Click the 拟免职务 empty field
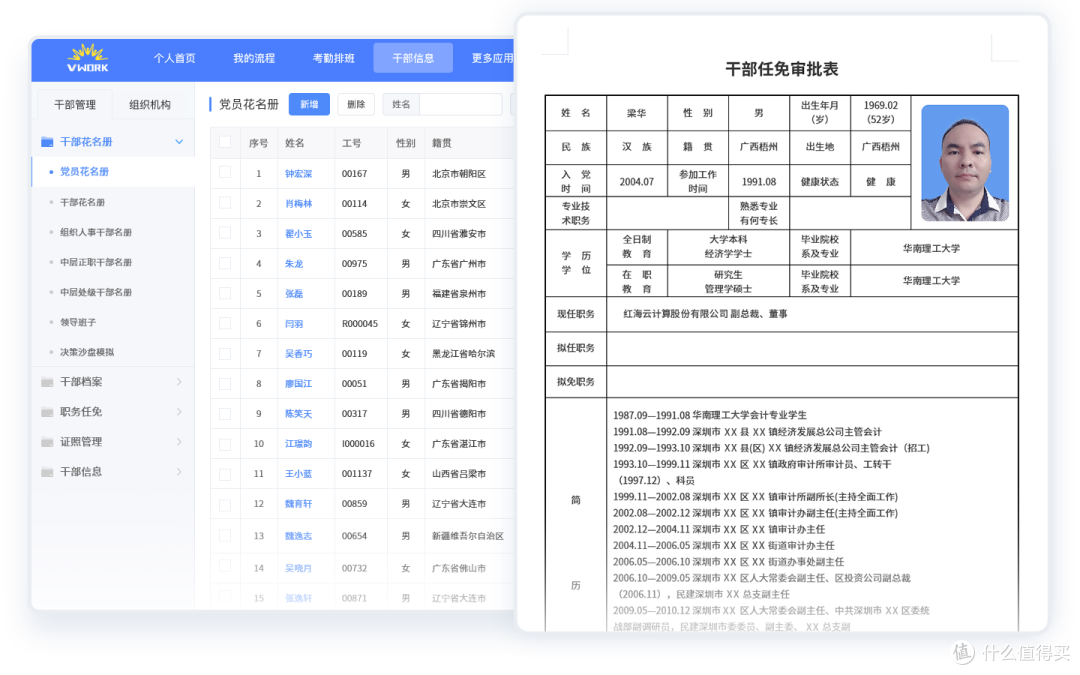The height and width of the screenshot is (675, 1080). tap(812, 382)
